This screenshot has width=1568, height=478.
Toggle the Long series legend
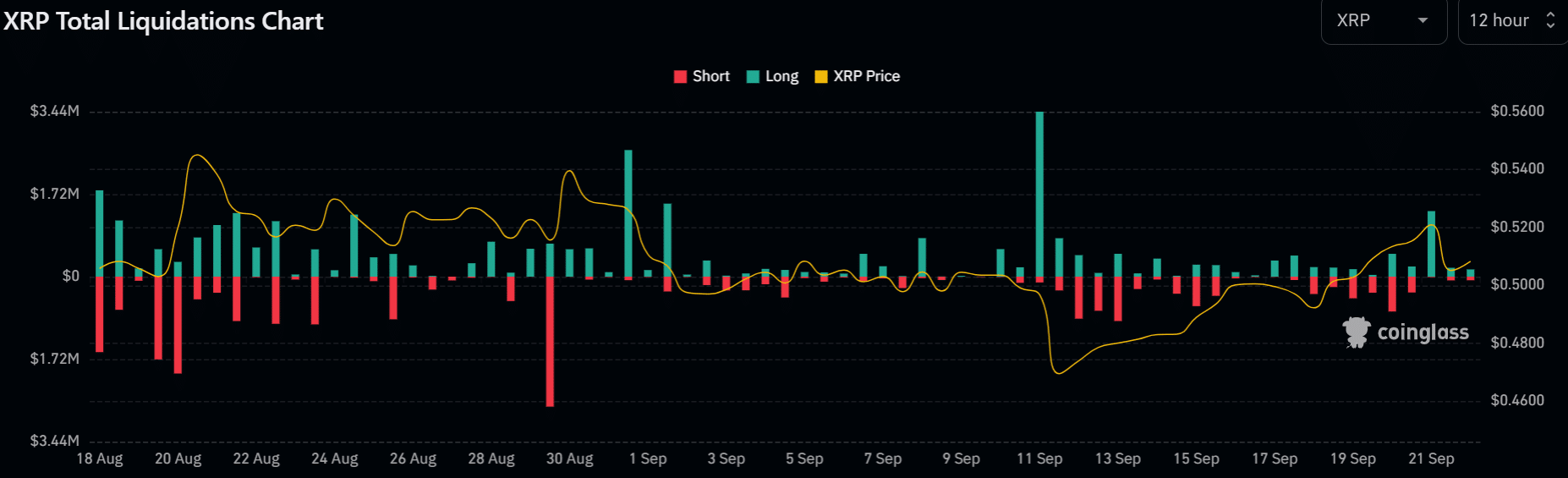click(773, 76)
